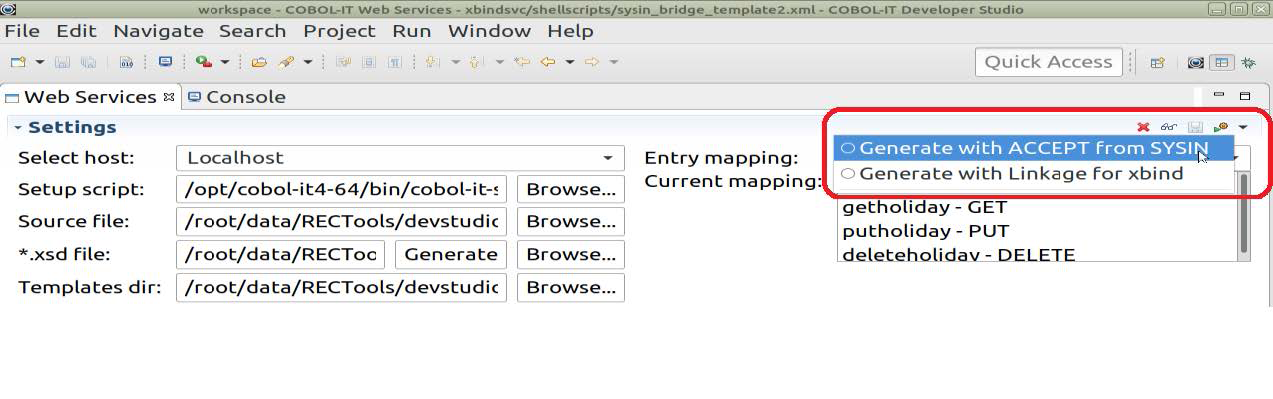Click the Save toolbar icon
The width and height of the screenshot is (1273, 399).
(62, 62)
